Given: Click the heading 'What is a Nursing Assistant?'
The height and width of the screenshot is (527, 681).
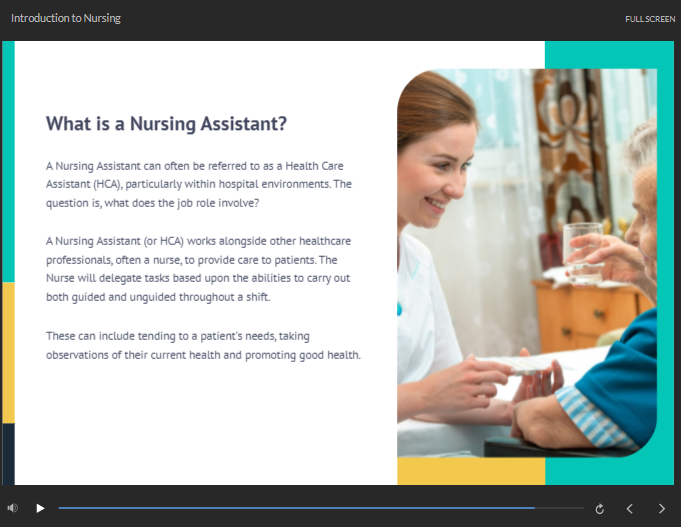Looking at the screenshot, I should [x=166, y=124].
